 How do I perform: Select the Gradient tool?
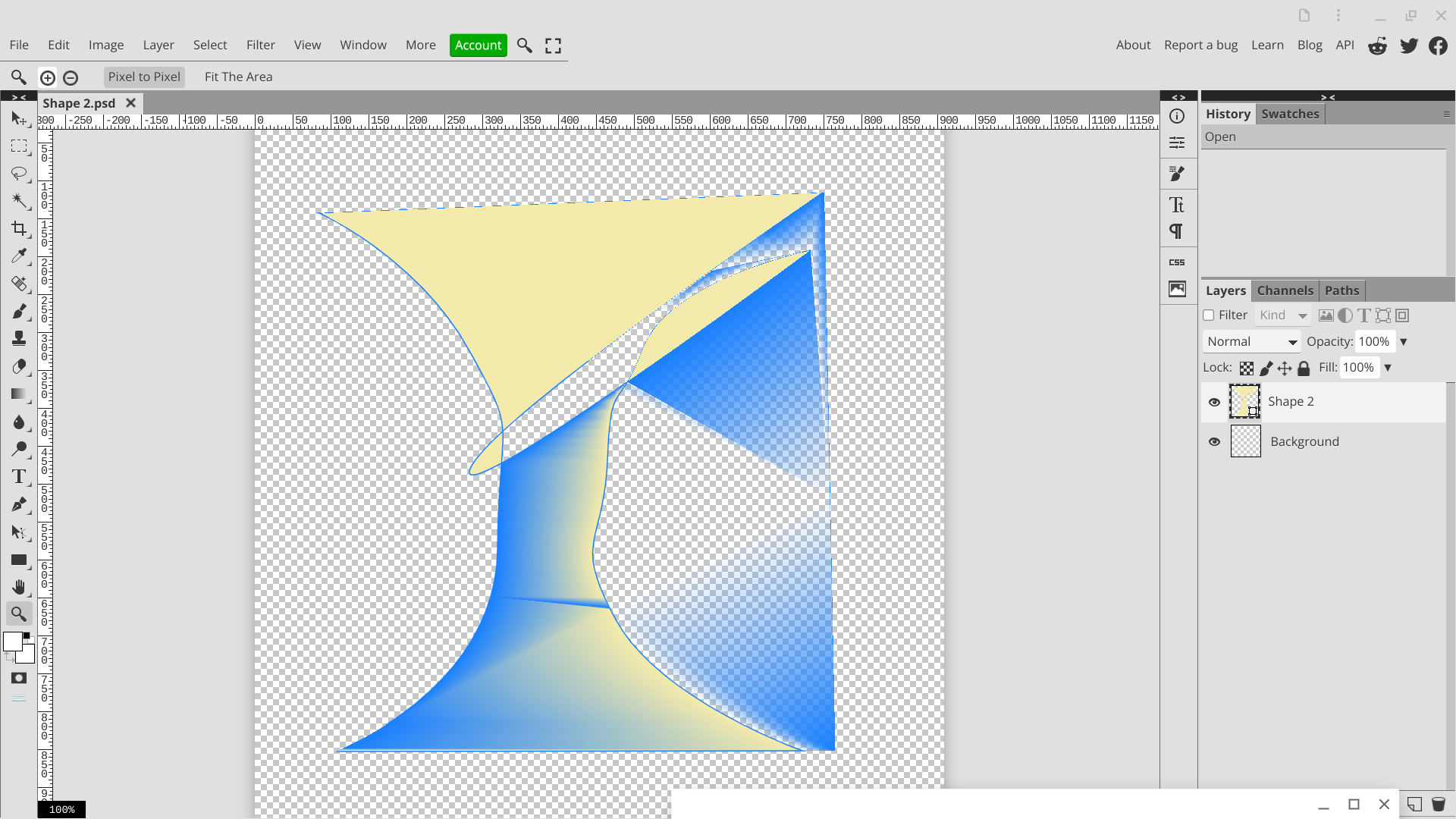click(x=19, y=394)
